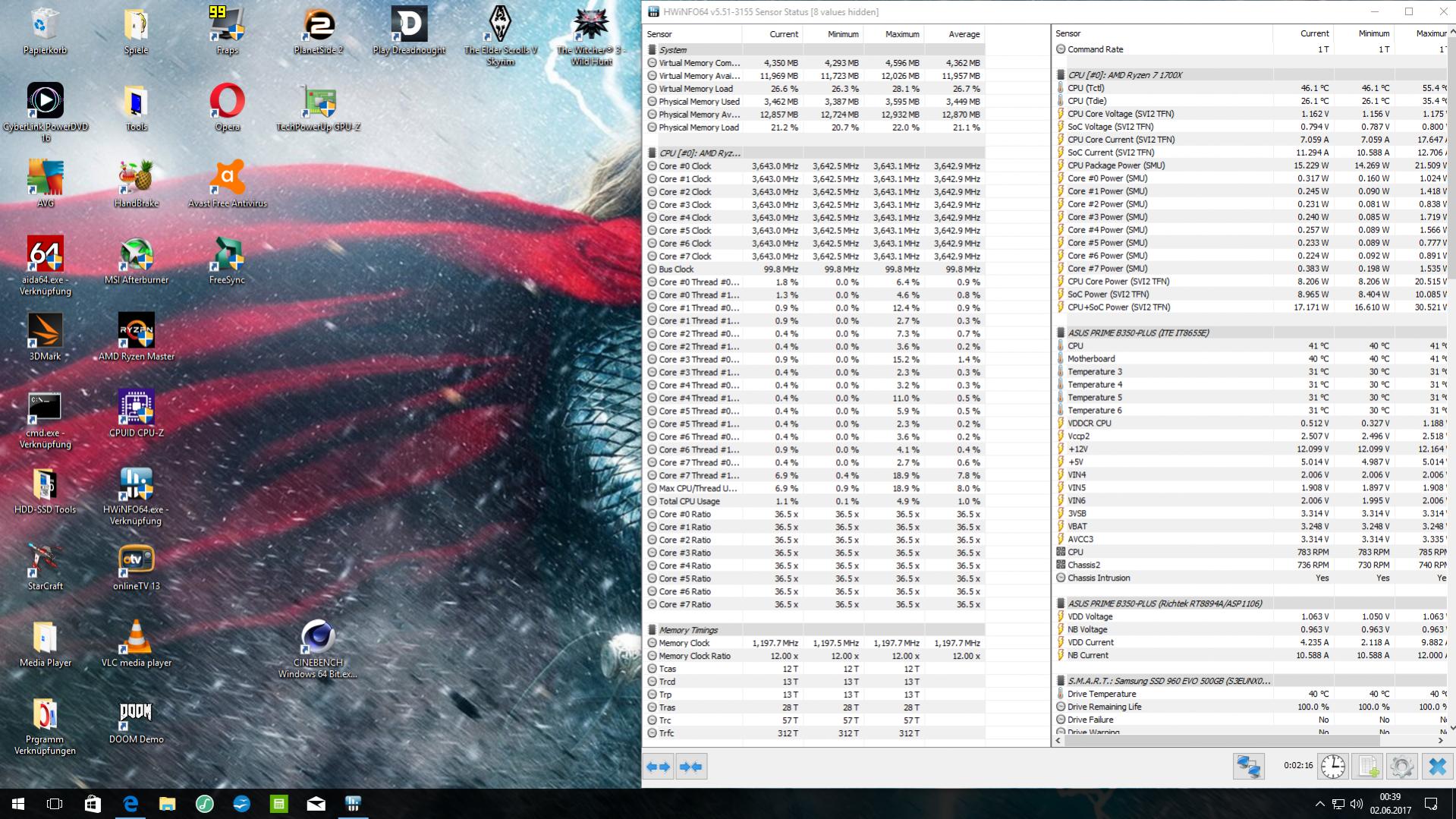Select the Fraps desktop icon
The height and width of the screenshot is (819, 1456).
tap(227, 30)
